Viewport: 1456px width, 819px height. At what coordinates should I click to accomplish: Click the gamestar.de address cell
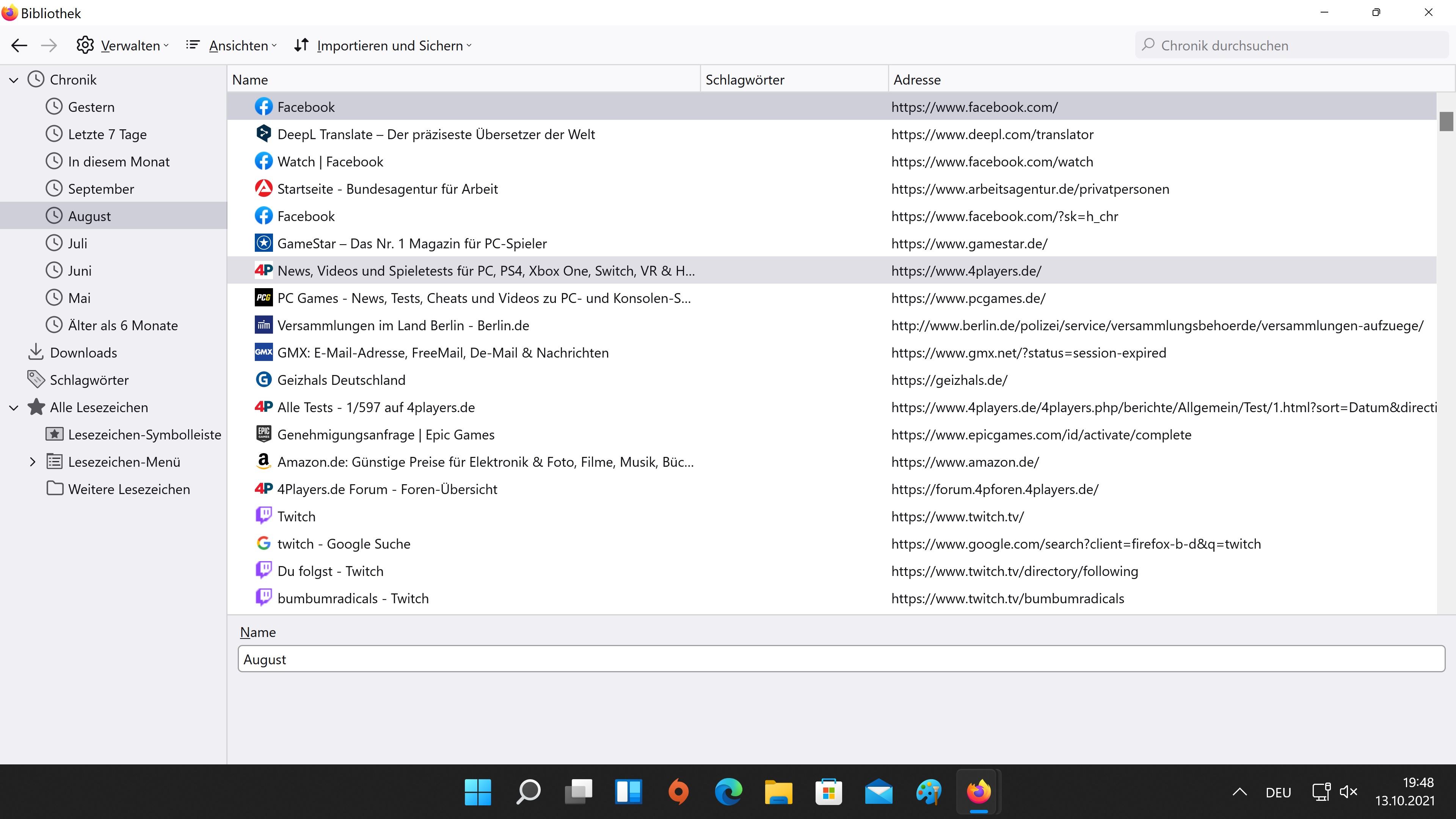(x=970, y=243)
